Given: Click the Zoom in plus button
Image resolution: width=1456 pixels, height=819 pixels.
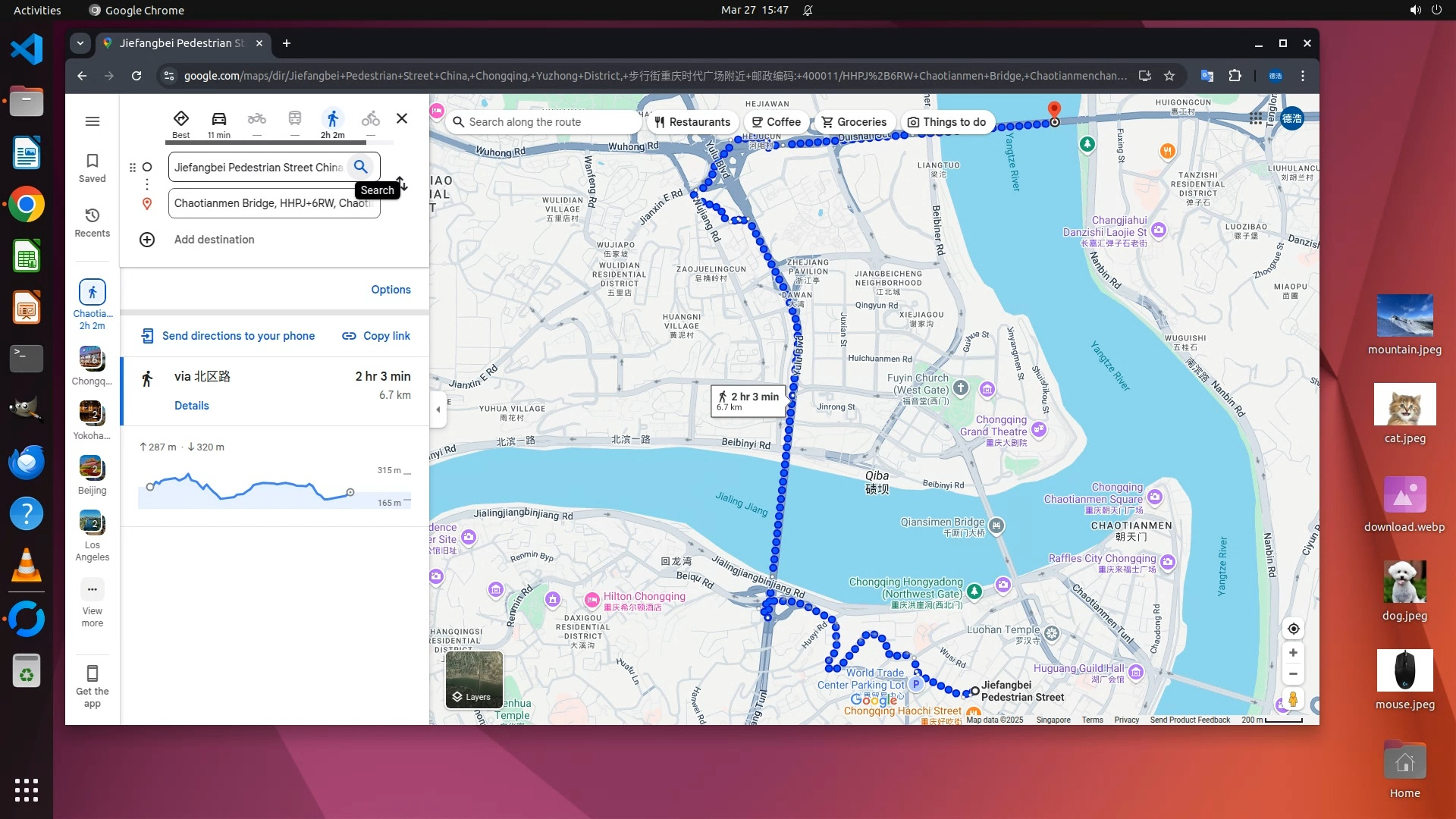Looking at the screenshot, I should [1293, 653].
